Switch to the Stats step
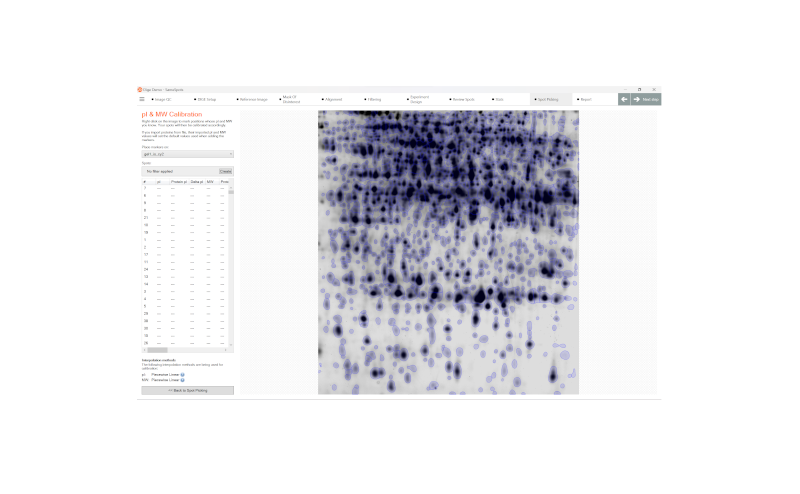 [x=498, y=100]
